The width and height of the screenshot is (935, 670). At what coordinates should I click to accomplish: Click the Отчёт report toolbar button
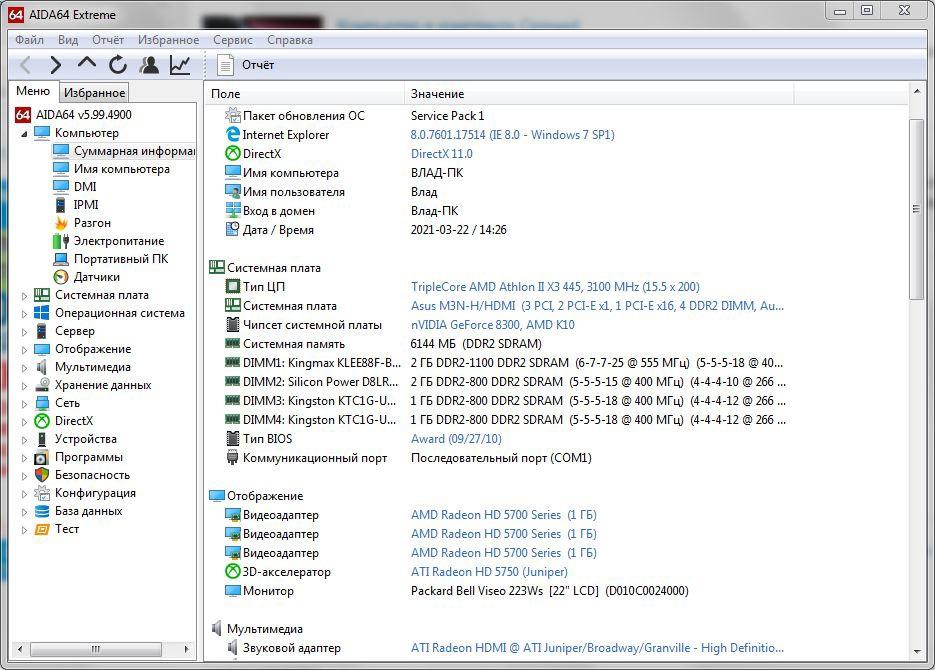click(246, 65)
